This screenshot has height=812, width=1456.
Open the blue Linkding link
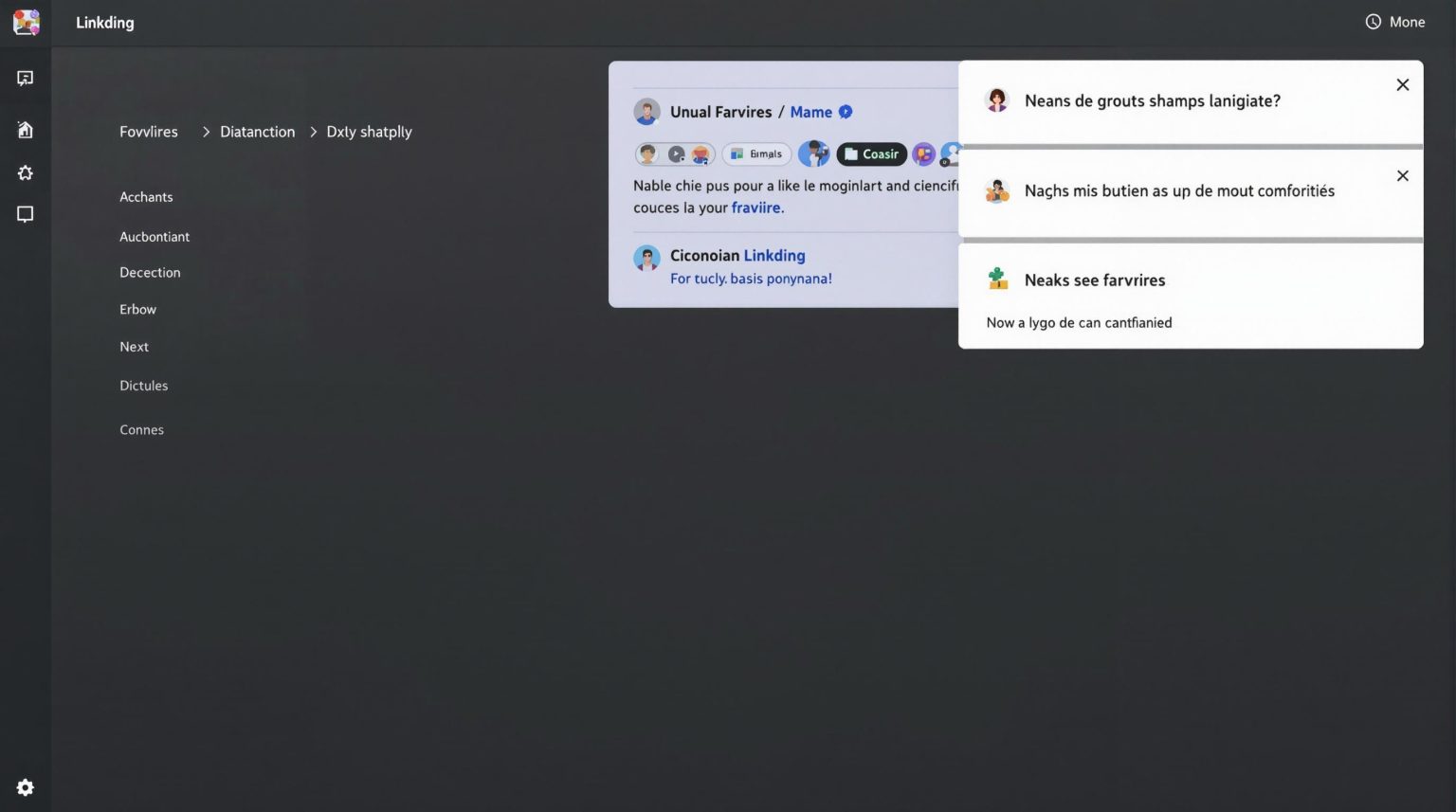point(773,256)
